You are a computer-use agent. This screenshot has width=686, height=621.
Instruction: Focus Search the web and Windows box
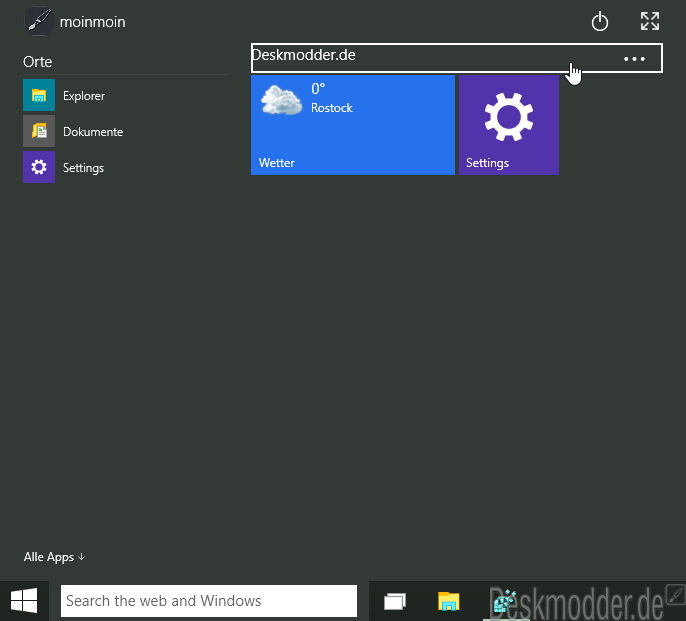[209, 601]
